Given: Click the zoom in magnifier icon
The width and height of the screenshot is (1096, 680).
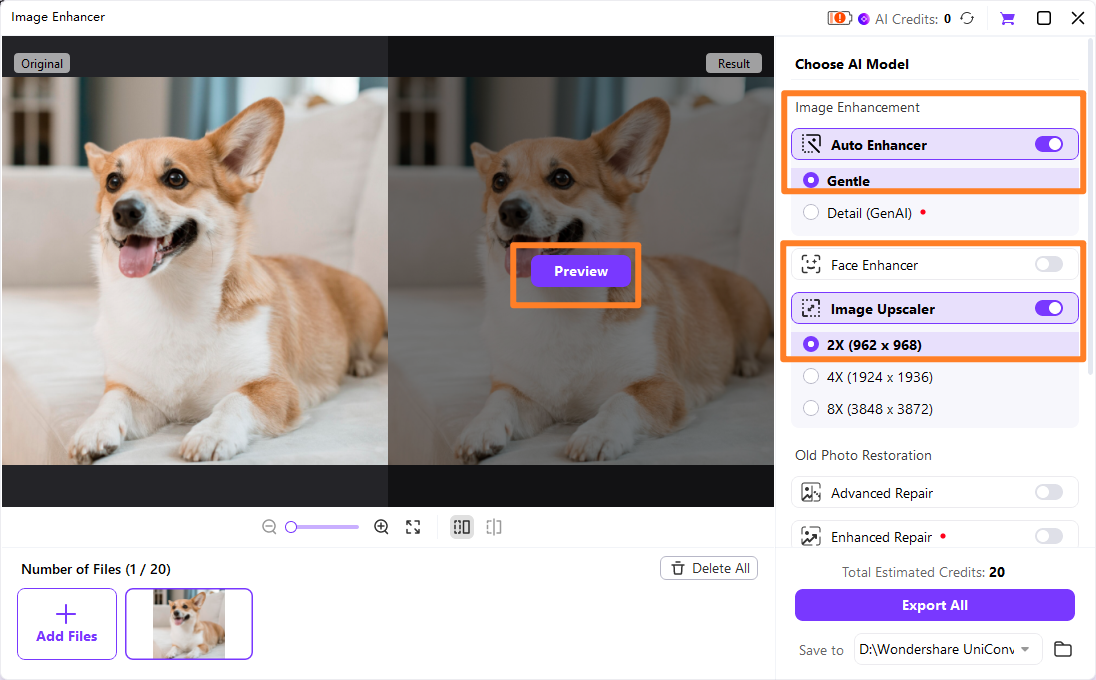Looking at the screenshot, I should pyautogui.click(x=381, y=527).
